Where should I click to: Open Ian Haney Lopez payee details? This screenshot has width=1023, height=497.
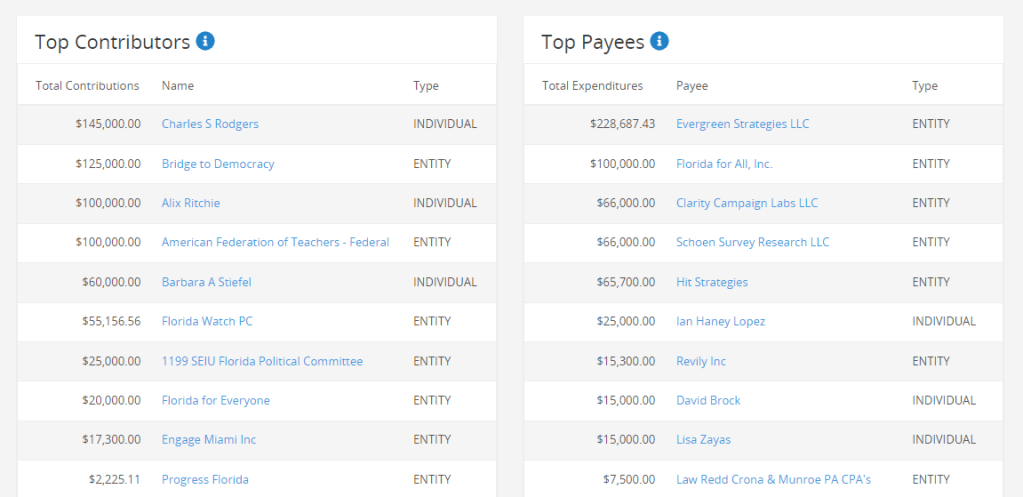721,322
